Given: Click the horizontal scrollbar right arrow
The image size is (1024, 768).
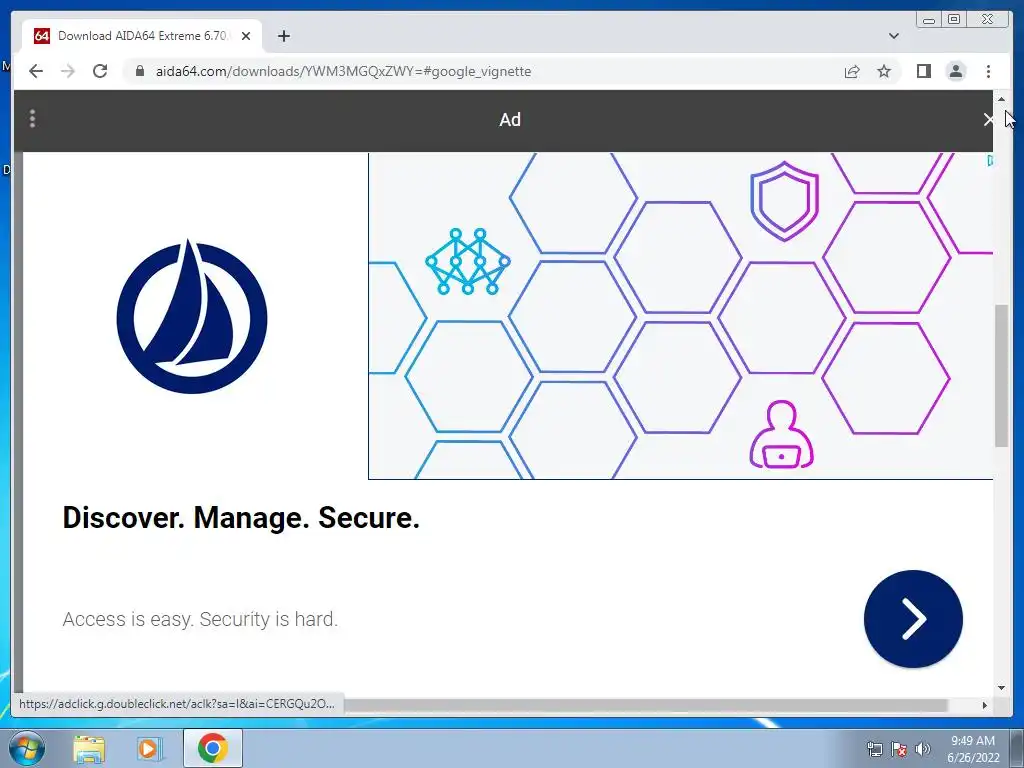Looking at the screenshot, I should tap(985, 705).
